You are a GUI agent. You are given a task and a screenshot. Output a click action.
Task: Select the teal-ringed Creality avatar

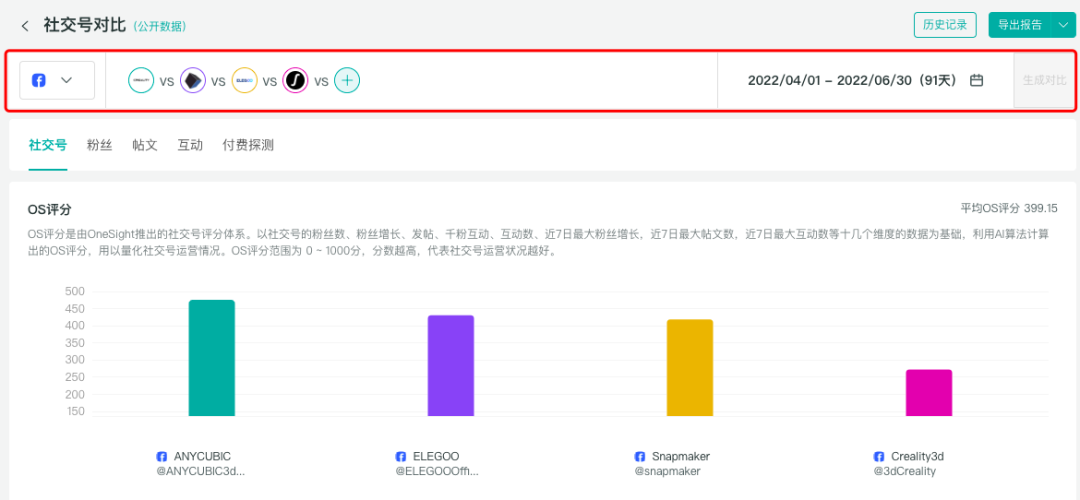pos(141,81)
